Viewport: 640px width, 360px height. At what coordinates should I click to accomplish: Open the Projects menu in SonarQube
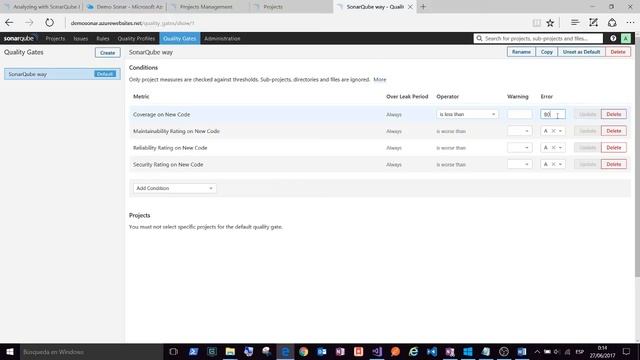[55, 38]
